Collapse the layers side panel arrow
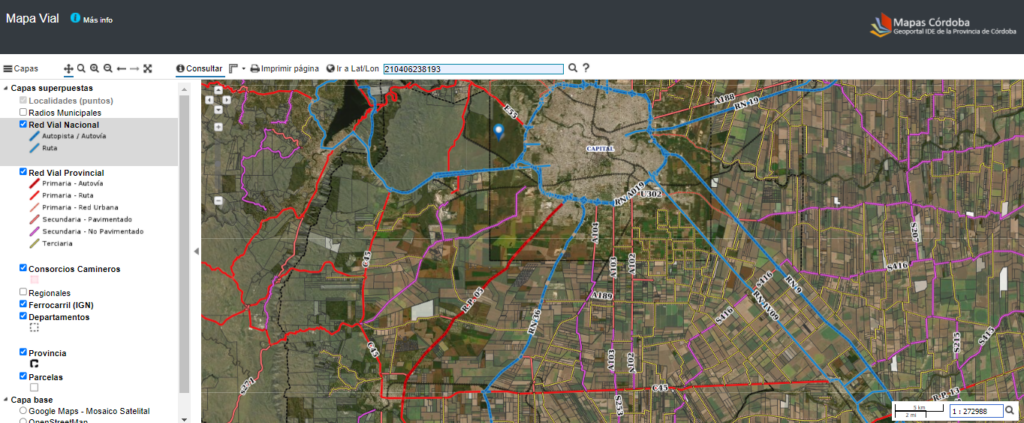1024x423 pixels. tap(197, 251)
